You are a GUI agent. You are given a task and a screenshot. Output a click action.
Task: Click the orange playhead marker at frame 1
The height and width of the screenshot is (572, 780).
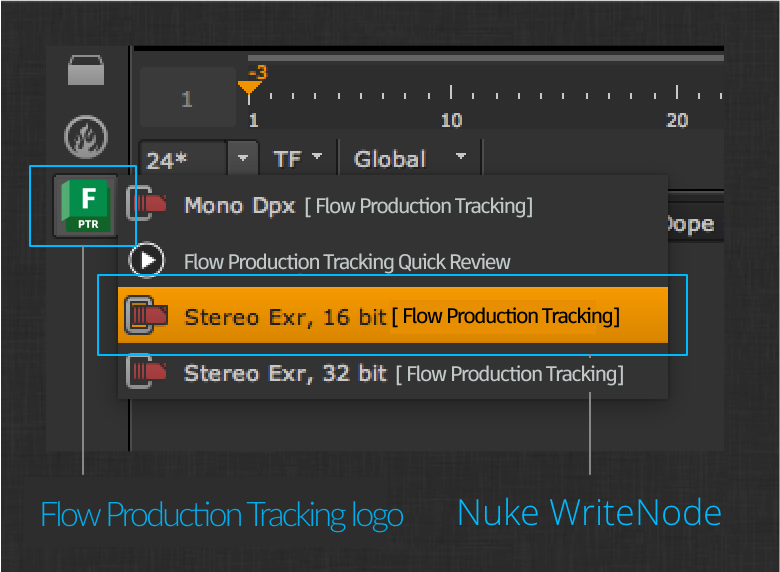pos(249,88)
